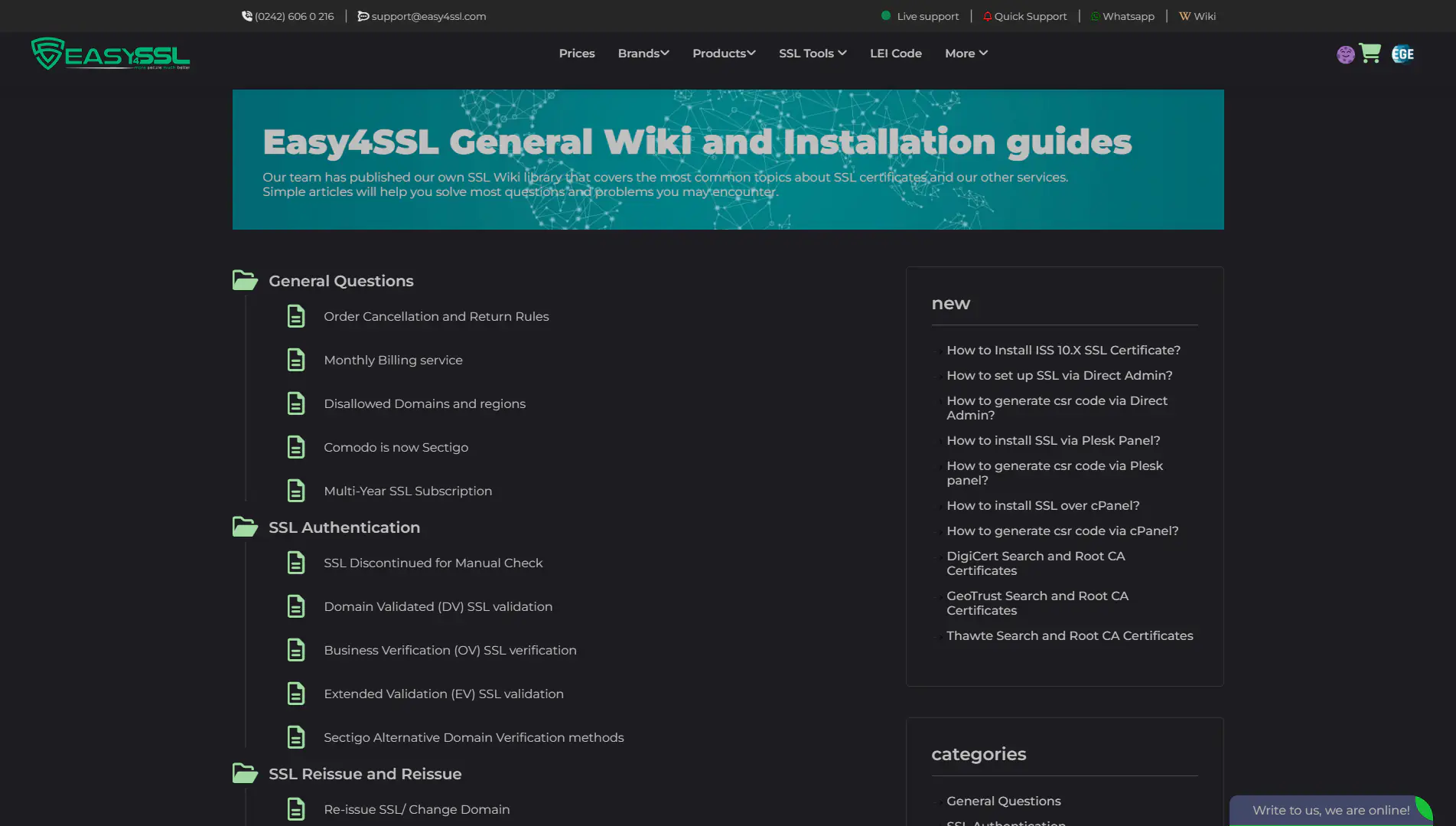The height and width of the screenshot is (826, 1456).
Task: Expand the Products dropdown menu
Action: tap(724, 53)
